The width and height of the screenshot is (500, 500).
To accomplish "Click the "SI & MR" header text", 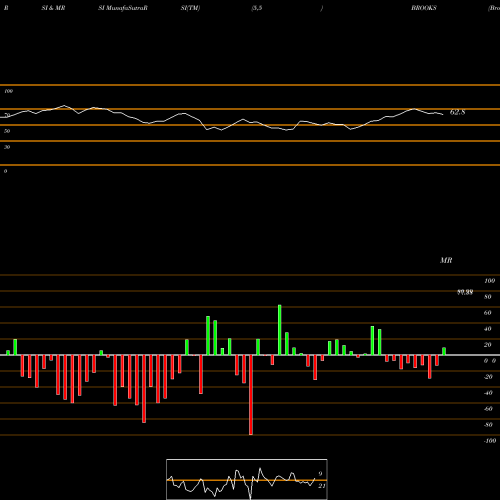I will (53, 8).
